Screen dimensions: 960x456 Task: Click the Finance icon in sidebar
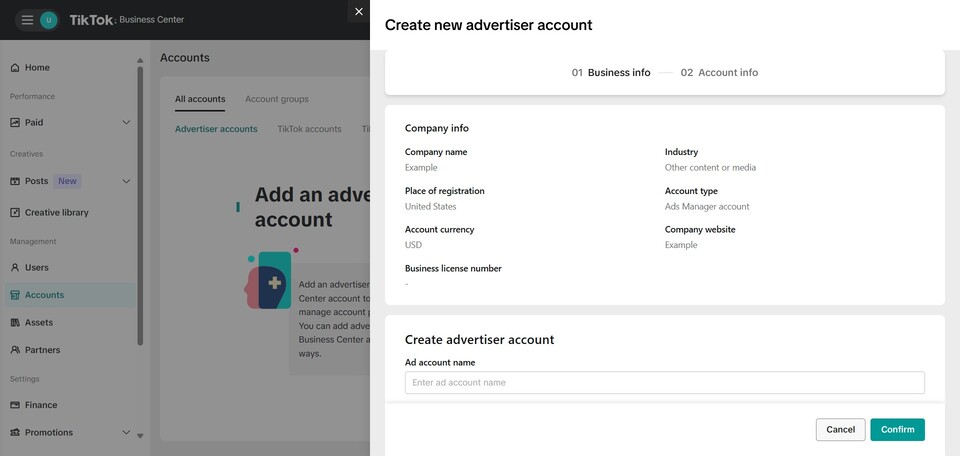tap(15, 405)
